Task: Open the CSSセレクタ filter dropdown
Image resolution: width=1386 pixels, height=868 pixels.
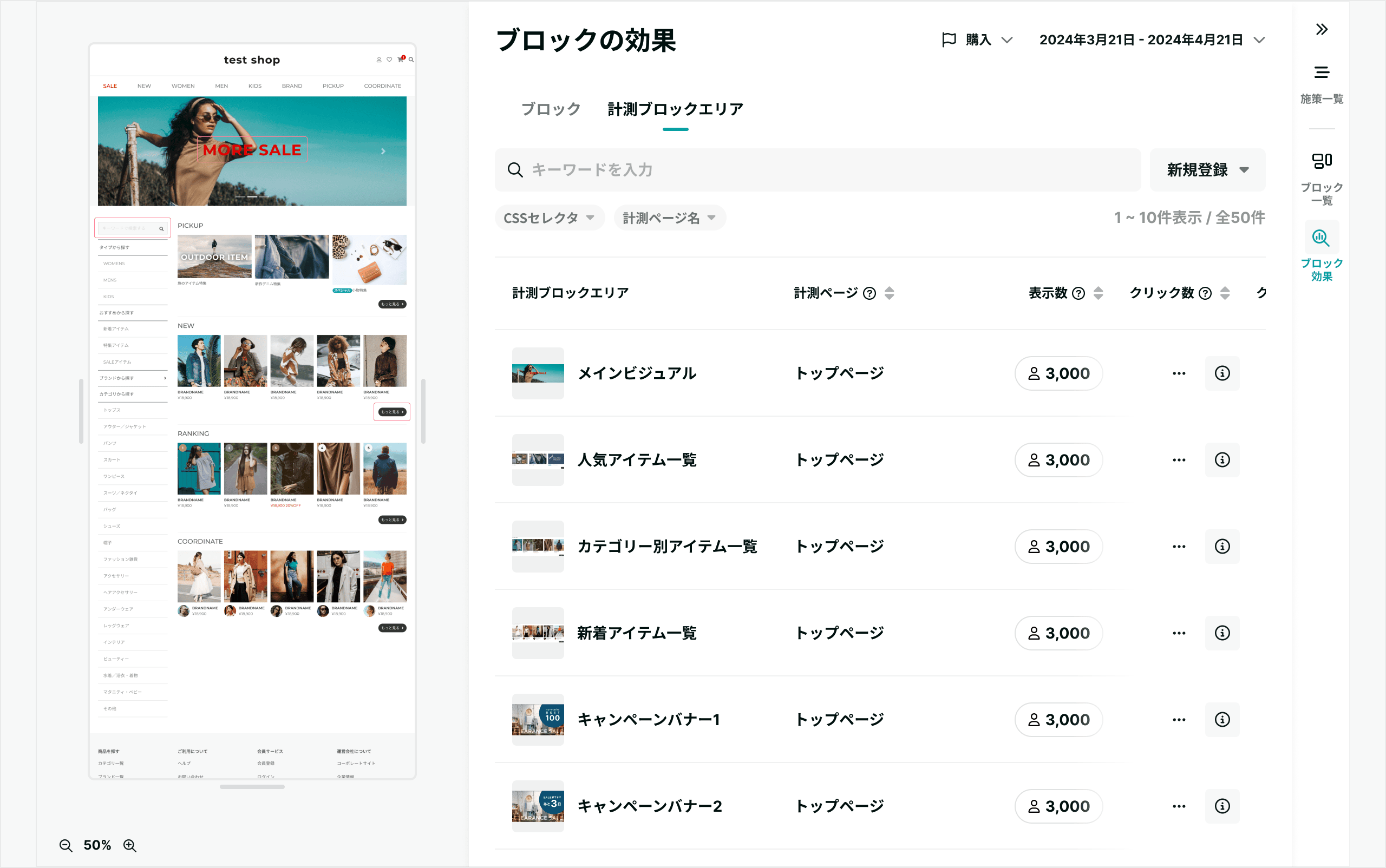Action: click(x=549, y=218)
